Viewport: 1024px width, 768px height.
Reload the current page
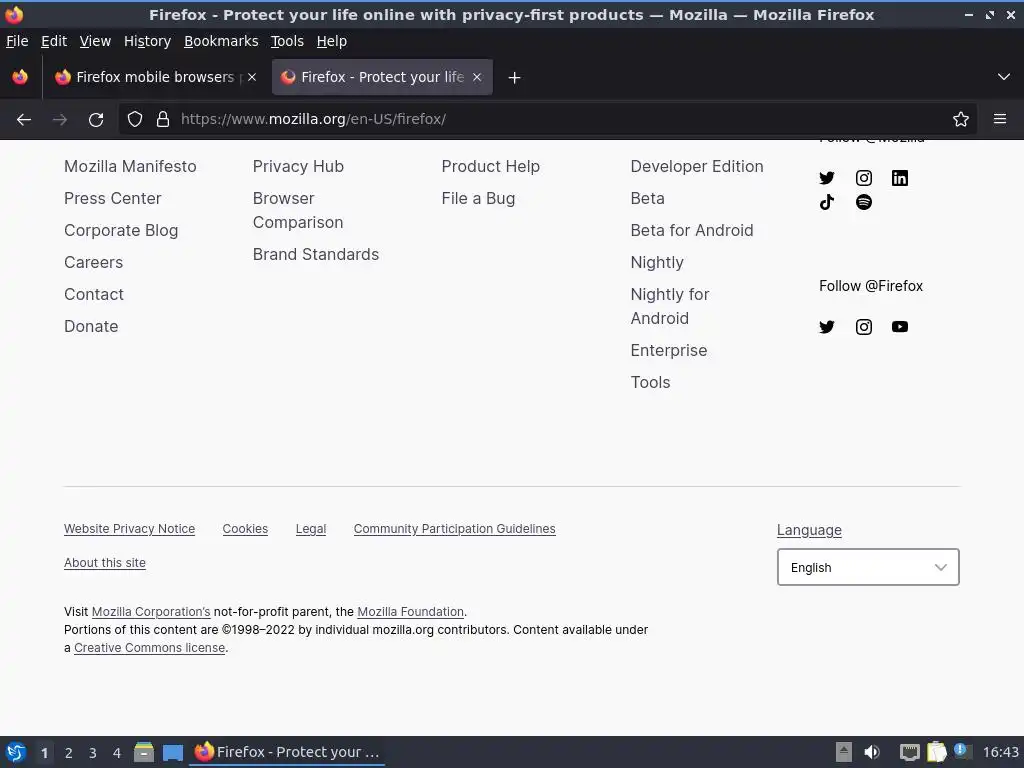(x=96, y=120)
